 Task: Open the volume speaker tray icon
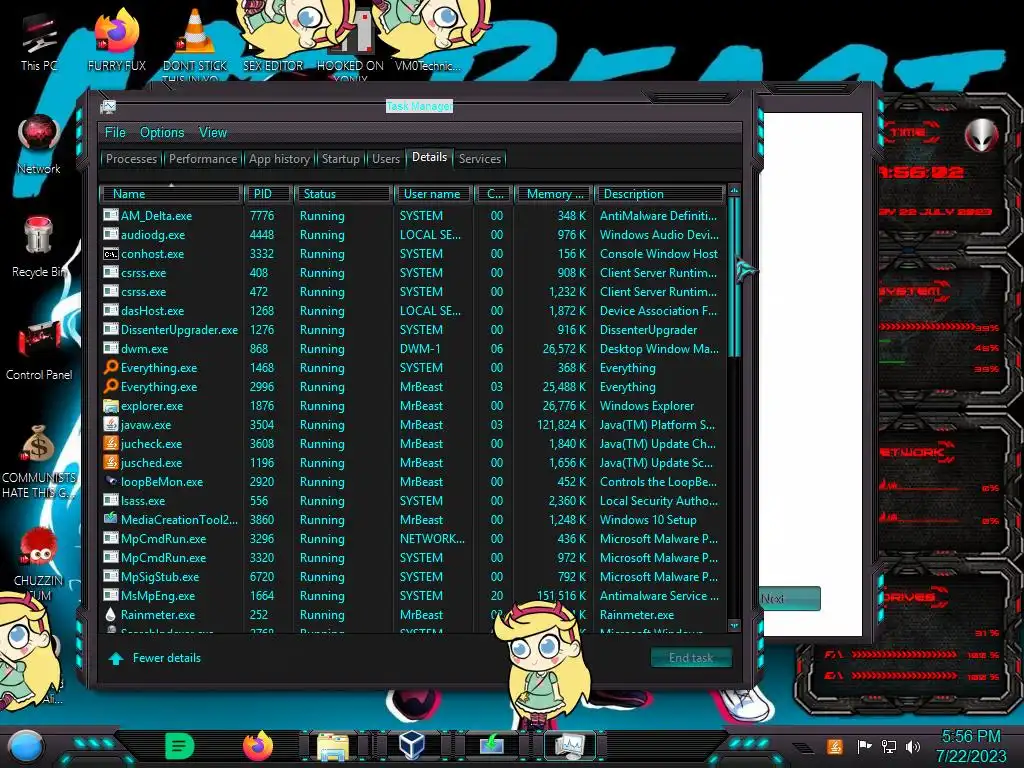click(x=913, y=746)
